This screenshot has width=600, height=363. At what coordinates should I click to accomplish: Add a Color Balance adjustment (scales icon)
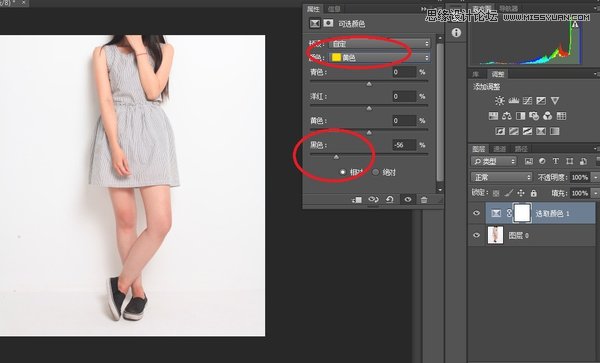click(507, 116)
